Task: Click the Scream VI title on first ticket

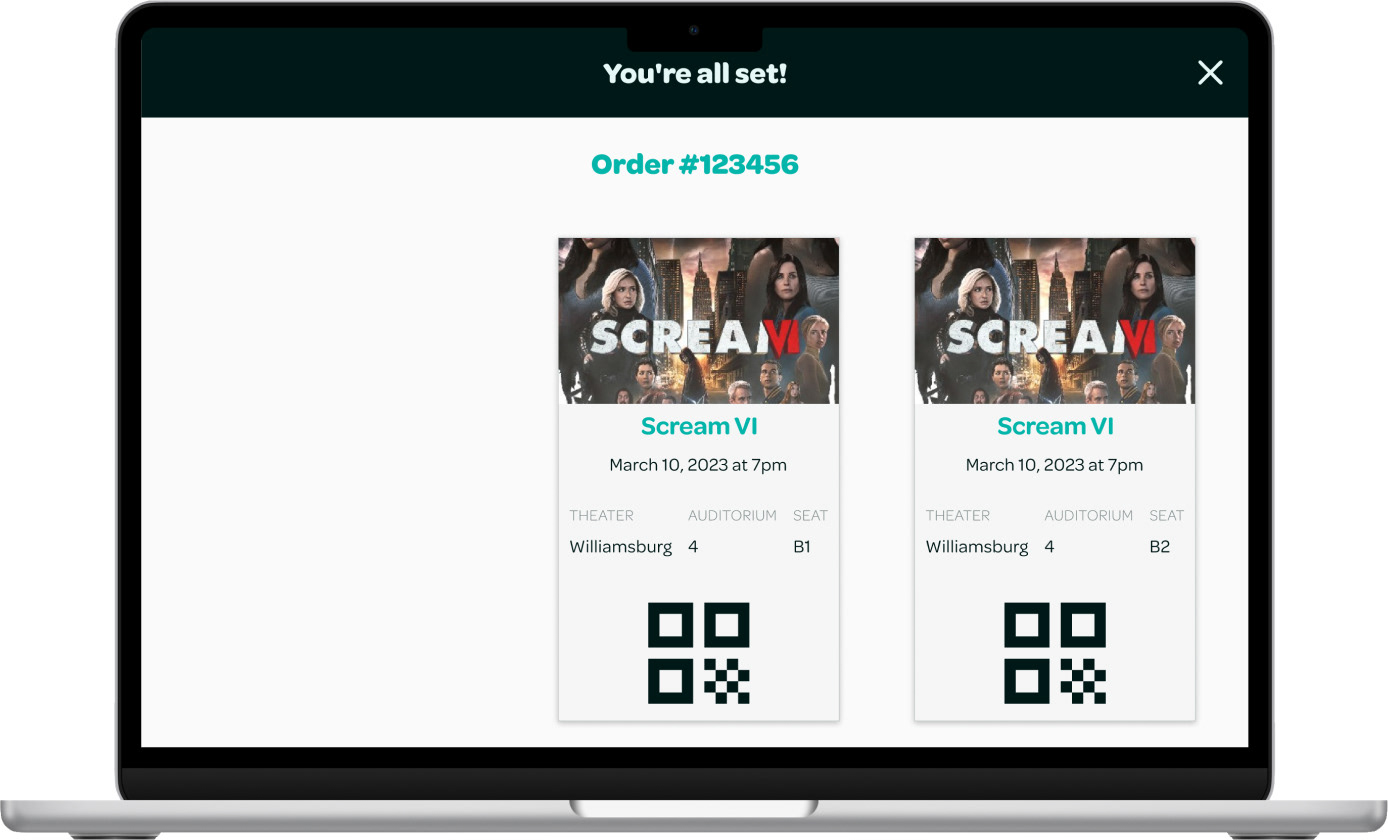Action: [699, 426]
